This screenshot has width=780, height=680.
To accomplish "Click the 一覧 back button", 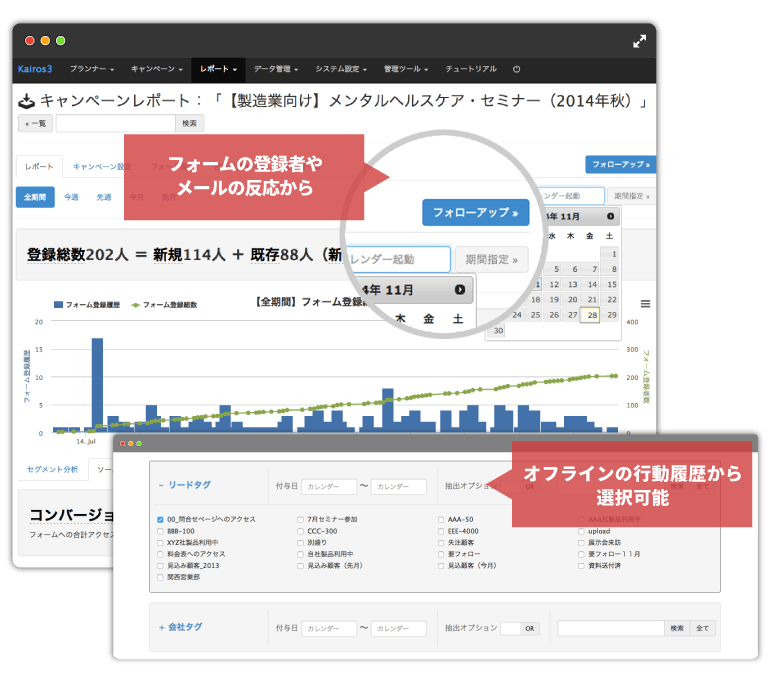I will pyautogui.click(x=35, y=123).
